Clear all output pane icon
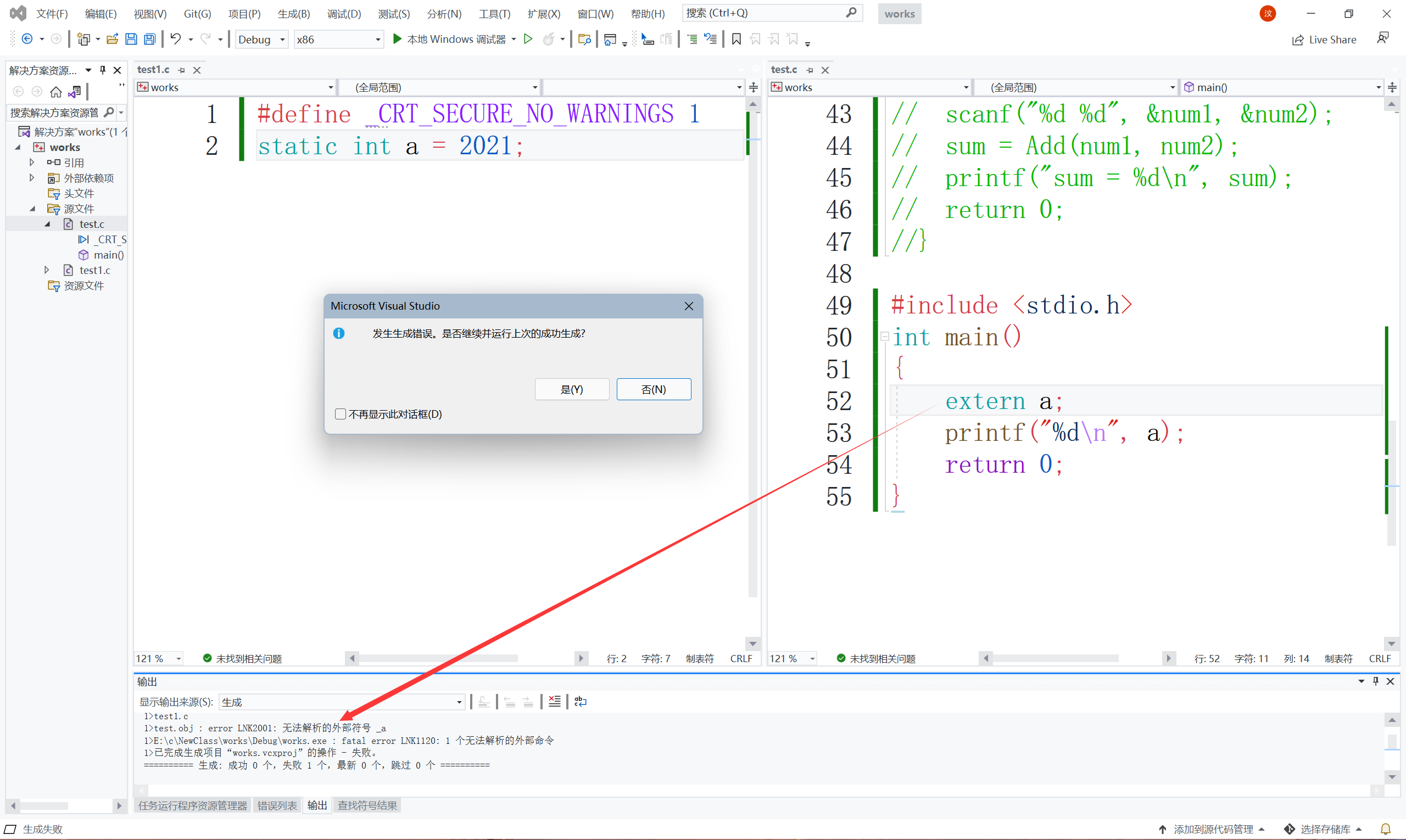This screenshot has width=1406, height=840. pos(554,702)
